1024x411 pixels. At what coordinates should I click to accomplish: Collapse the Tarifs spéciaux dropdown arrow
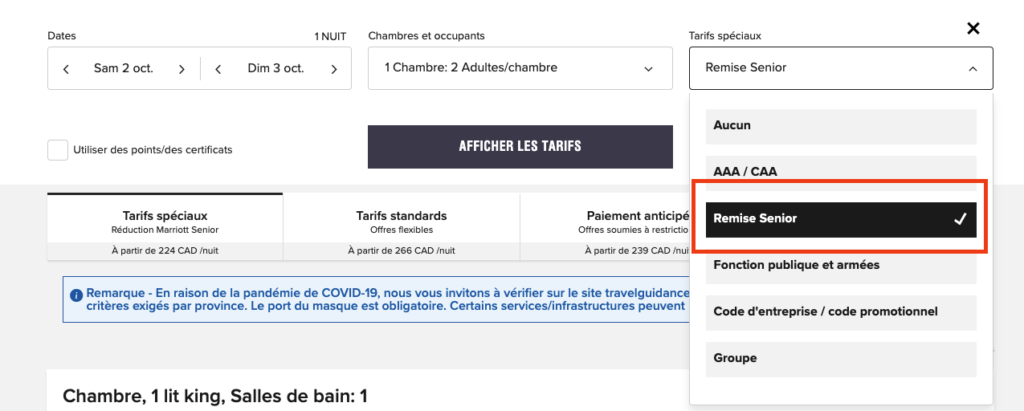click(972, 69)
